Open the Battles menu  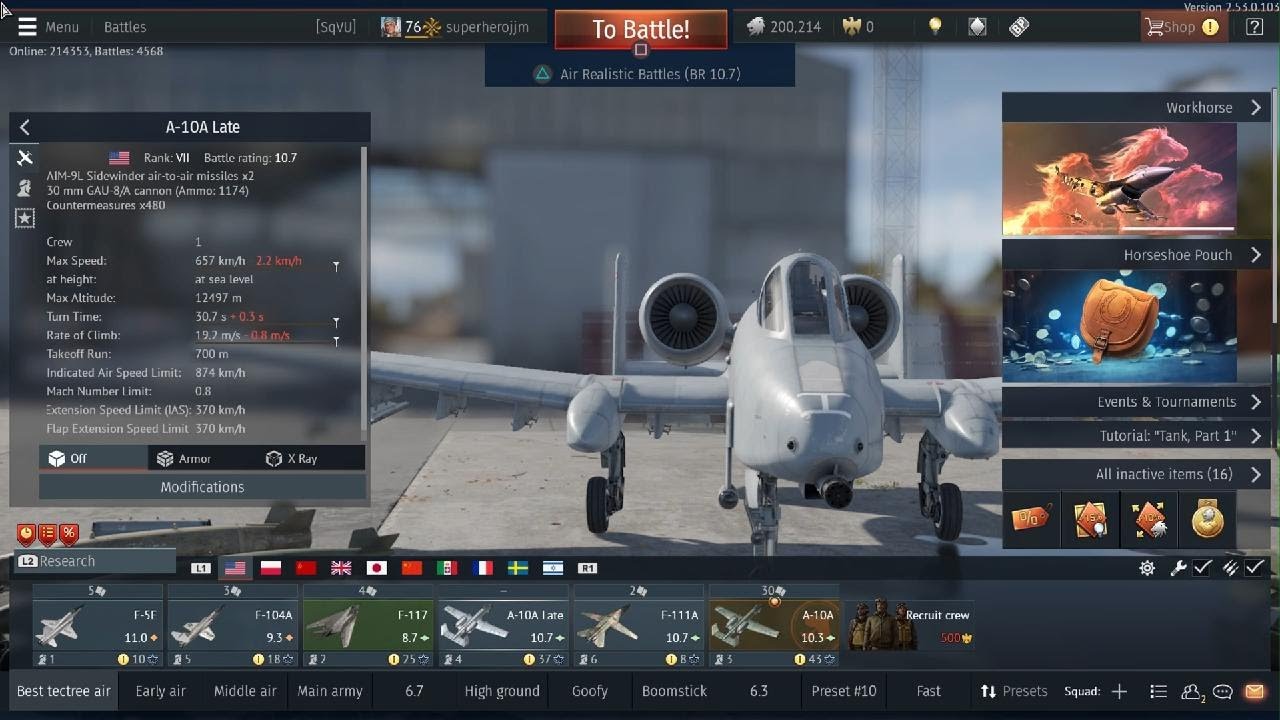(x=125, y=27)
